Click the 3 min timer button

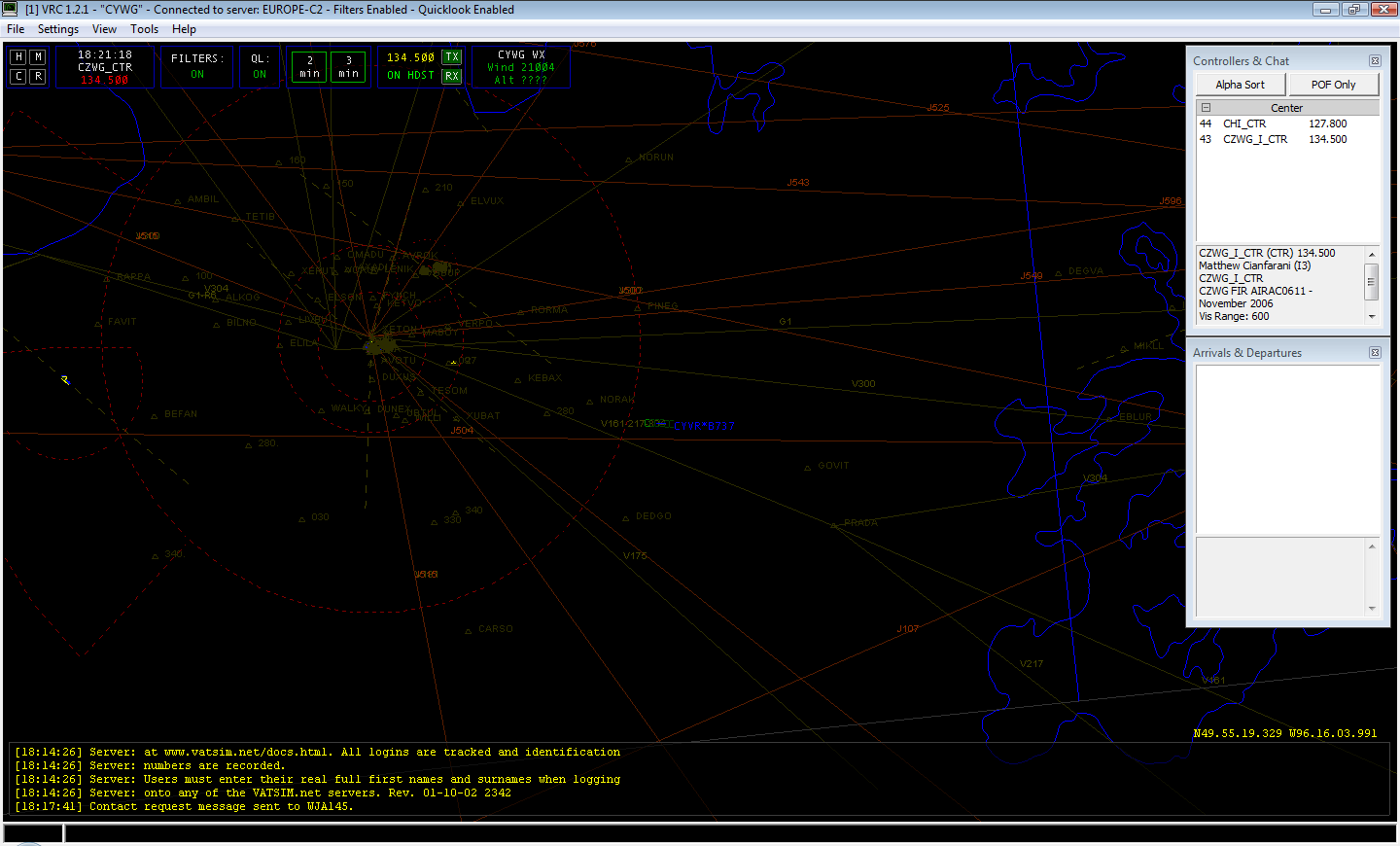tap(348, 67)
